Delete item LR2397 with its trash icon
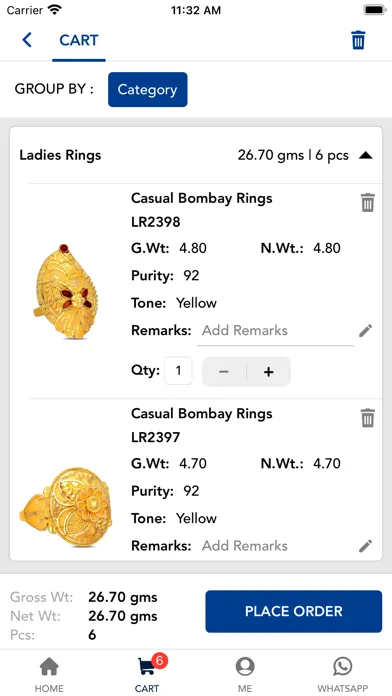Image resolution: width=392 pixels, height=696 pixels. point(368,418)
